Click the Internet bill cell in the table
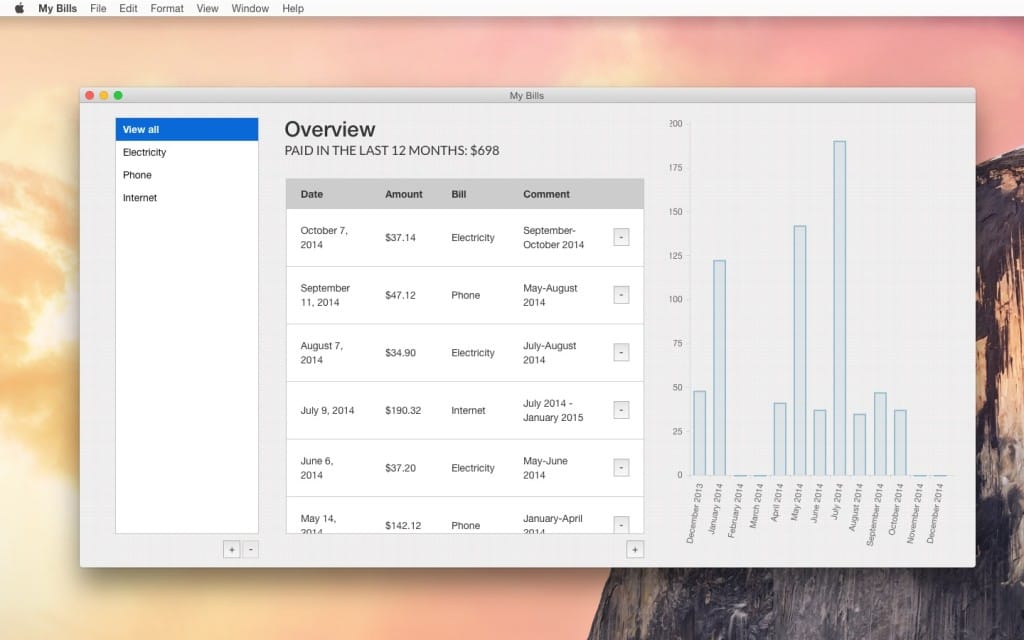The image size is (1024, 640). (468, 410)
